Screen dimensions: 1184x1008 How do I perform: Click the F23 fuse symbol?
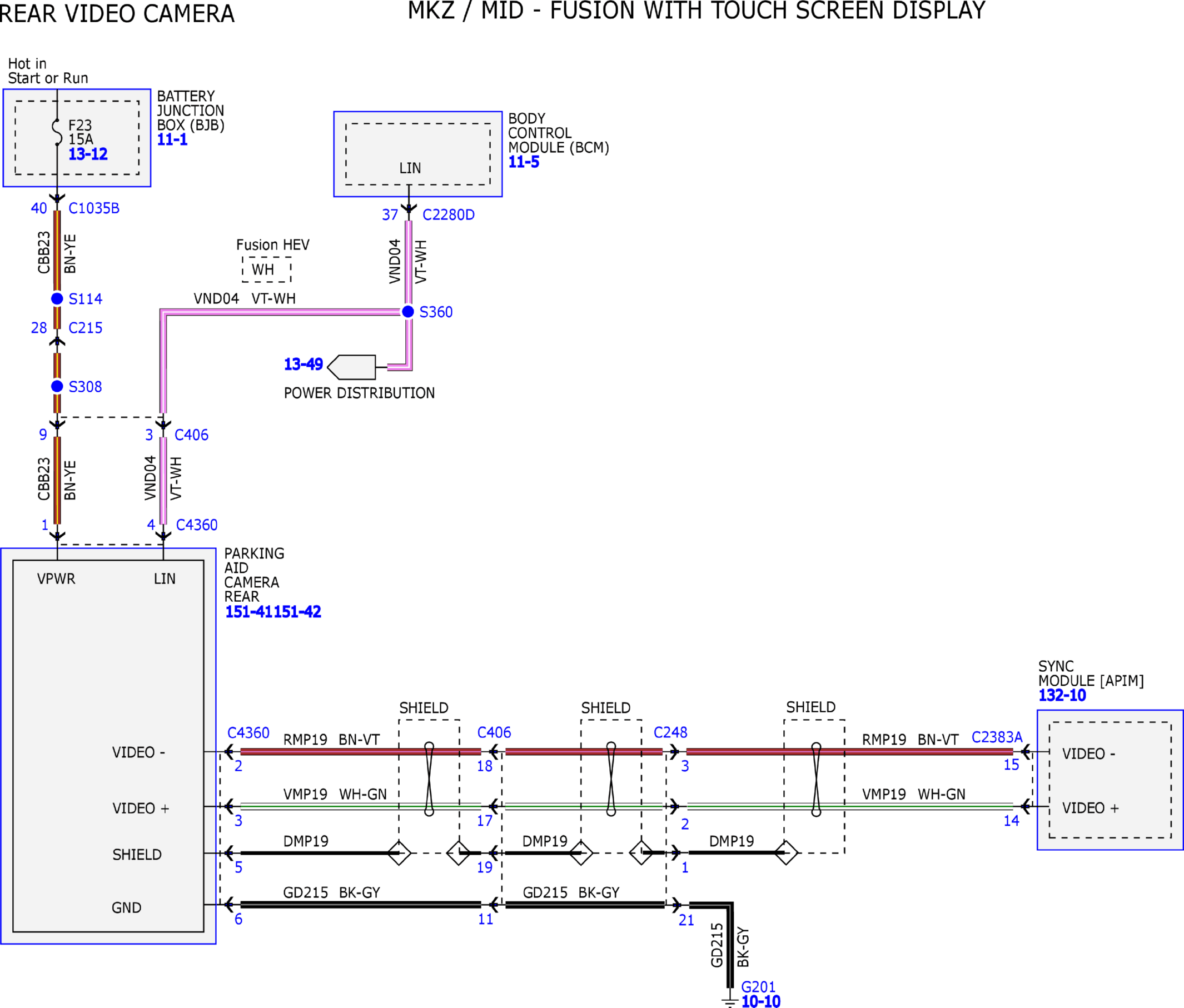click(57, 132)
